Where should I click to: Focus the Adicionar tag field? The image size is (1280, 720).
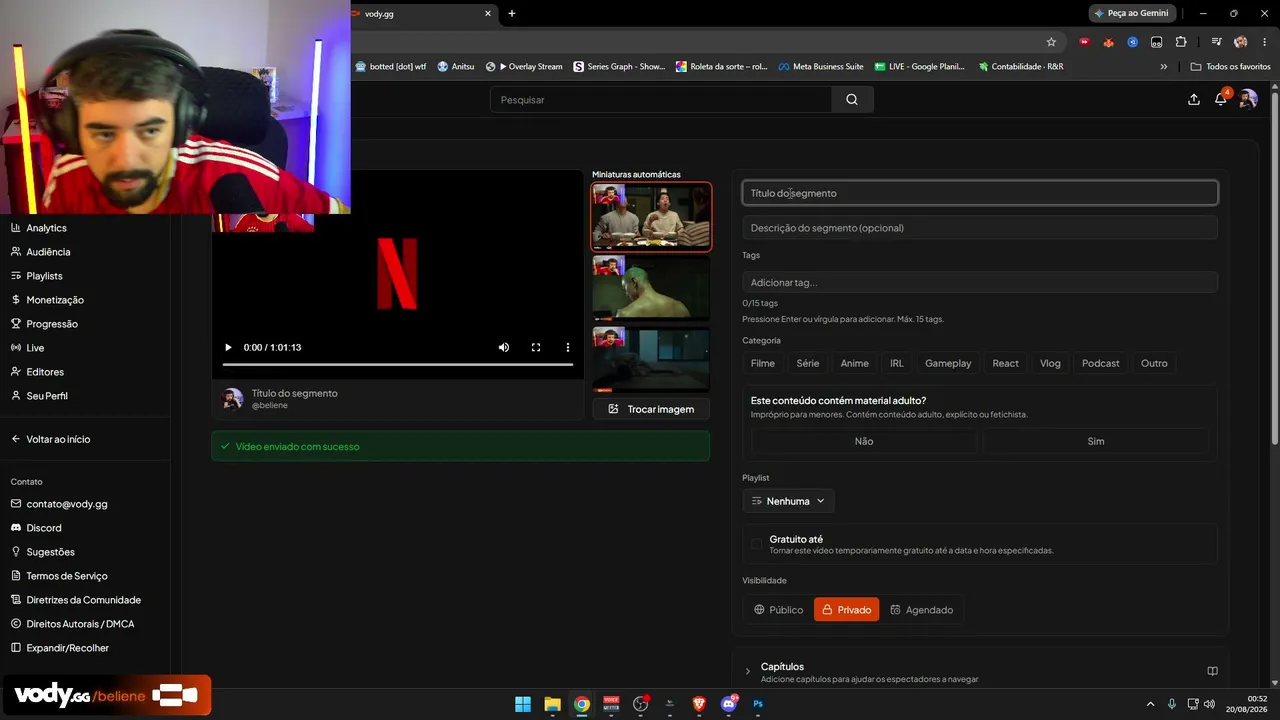tap(980, 282)
